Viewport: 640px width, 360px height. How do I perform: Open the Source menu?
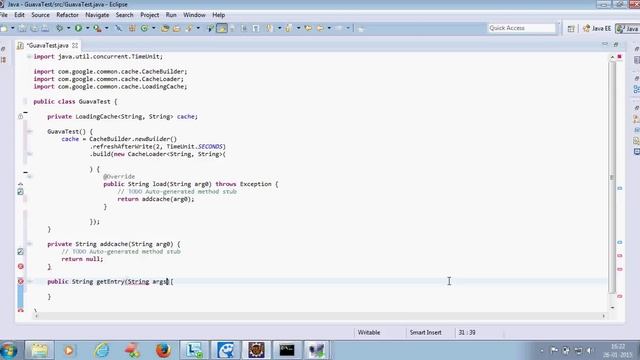coord(40,15)
